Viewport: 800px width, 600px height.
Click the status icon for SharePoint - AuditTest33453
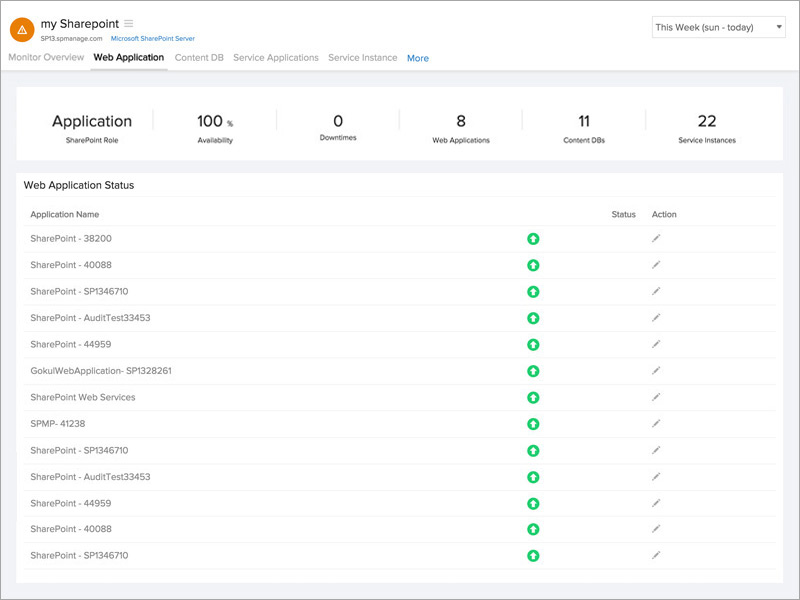point(535,318)
